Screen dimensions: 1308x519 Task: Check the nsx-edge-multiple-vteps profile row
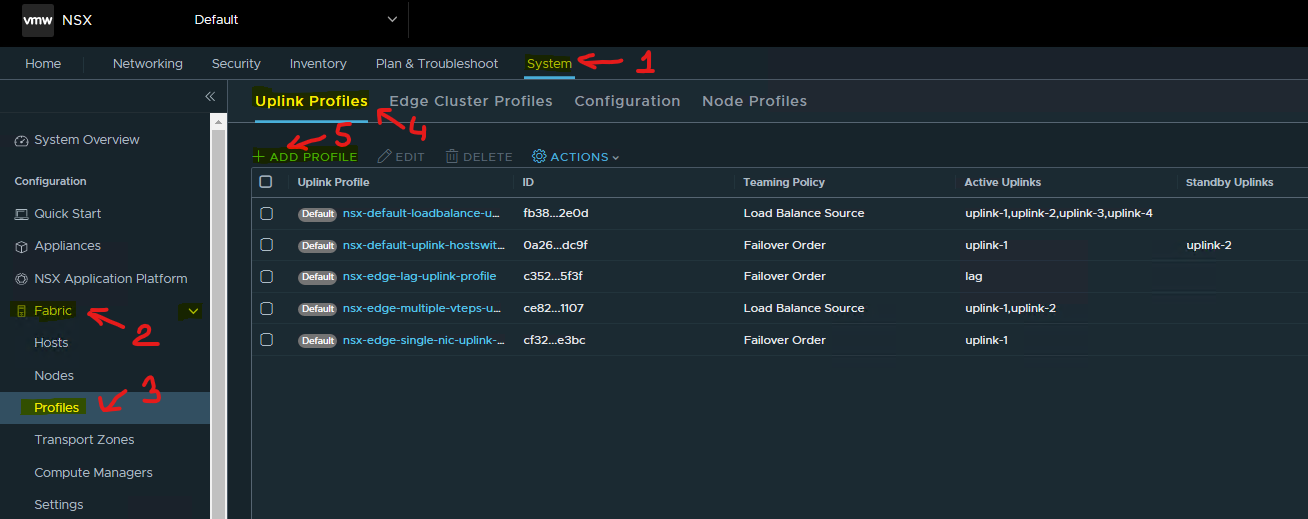click(x=266, y=308)
